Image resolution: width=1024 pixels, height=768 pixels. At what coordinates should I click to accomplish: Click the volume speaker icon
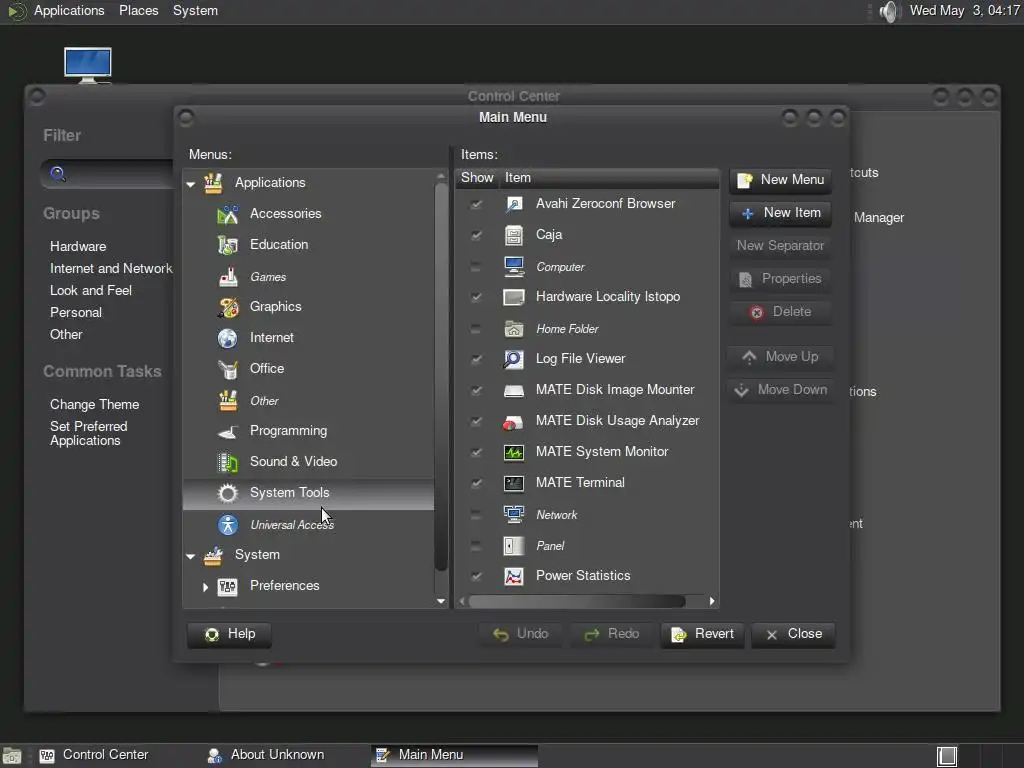click(889, 11)
